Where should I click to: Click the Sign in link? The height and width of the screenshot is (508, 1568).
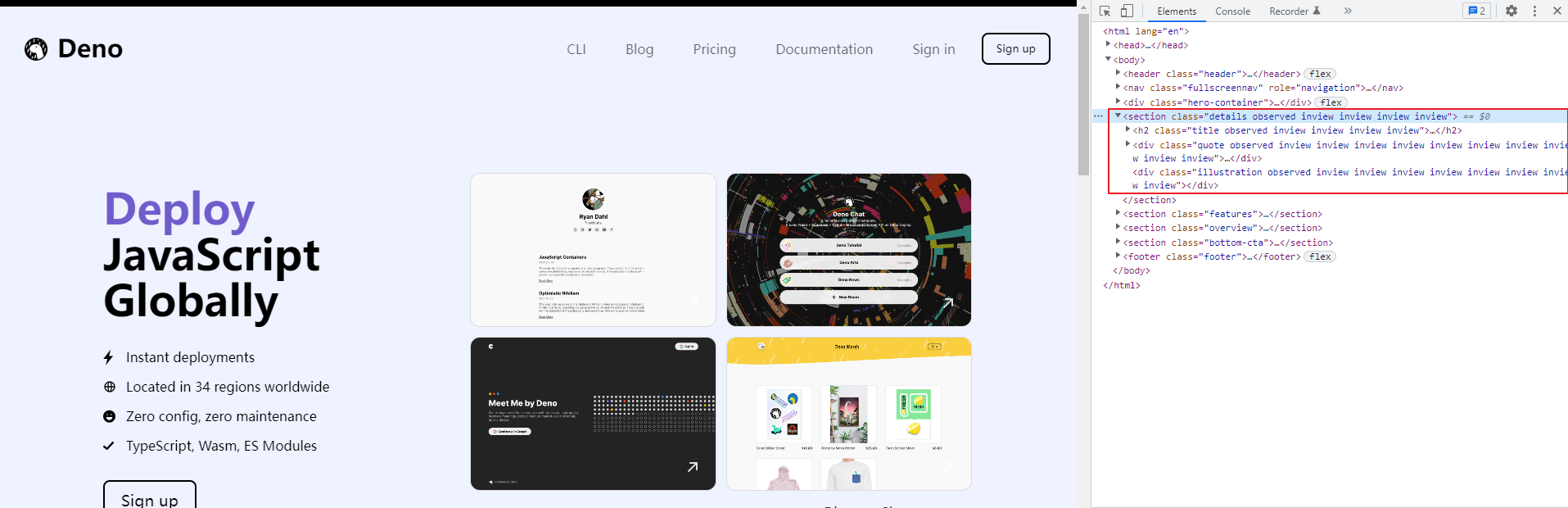pyautogui.click(x=933, y=49)
